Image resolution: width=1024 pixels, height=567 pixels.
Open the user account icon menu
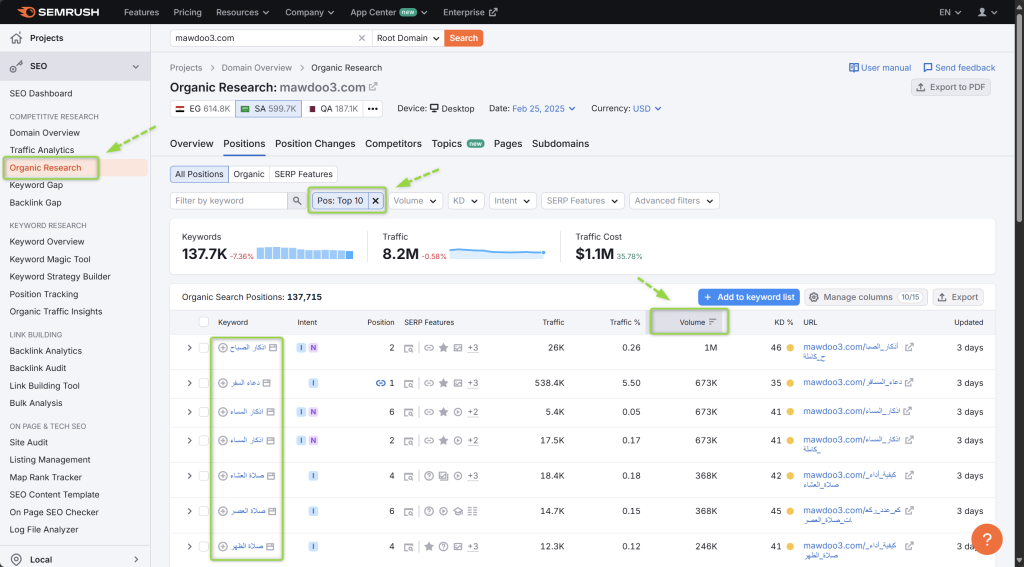(987, 12)
